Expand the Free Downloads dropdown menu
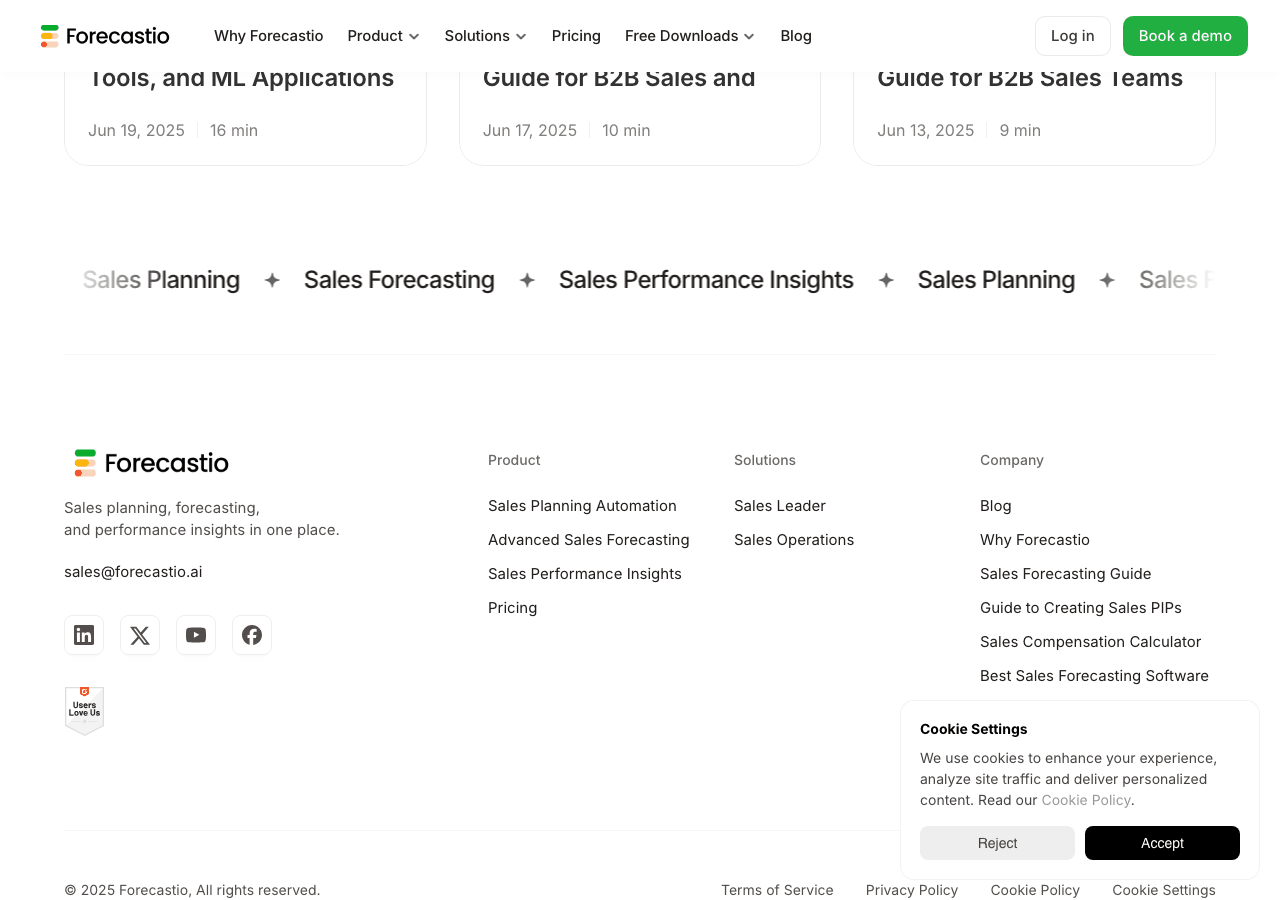Screen dimensions: 1280x900 point(690,36)
